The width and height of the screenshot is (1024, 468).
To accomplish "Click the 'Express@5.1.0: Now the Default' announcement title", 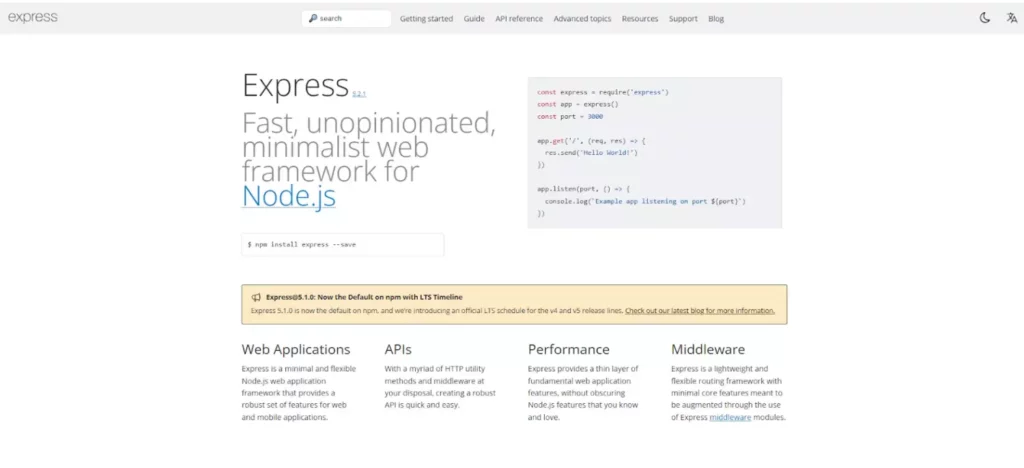I will coord(364,297).
